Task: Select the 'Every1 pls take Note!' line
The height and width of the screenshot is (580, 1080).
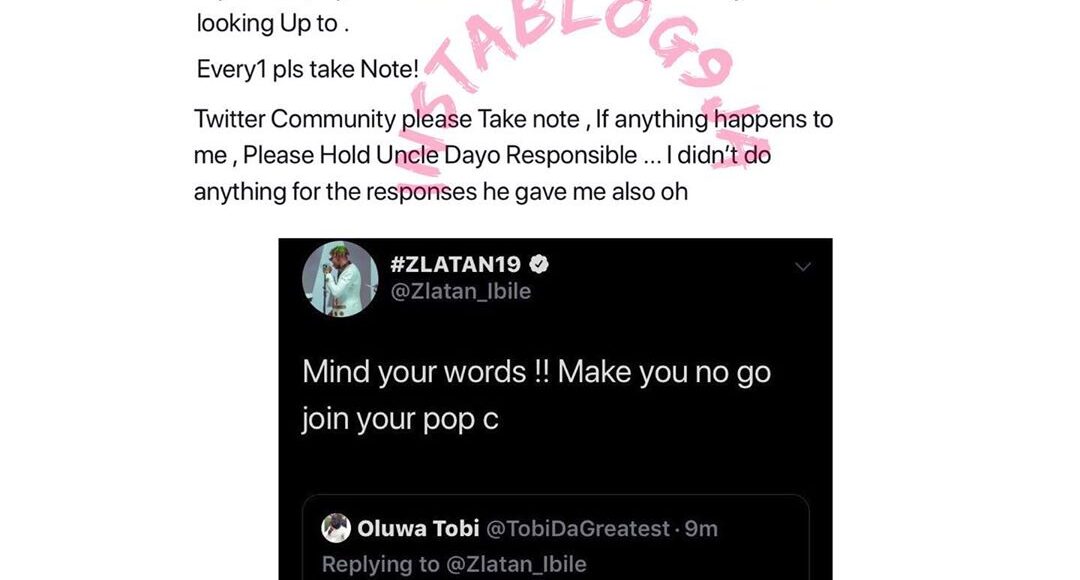Action: click(307, 70)
